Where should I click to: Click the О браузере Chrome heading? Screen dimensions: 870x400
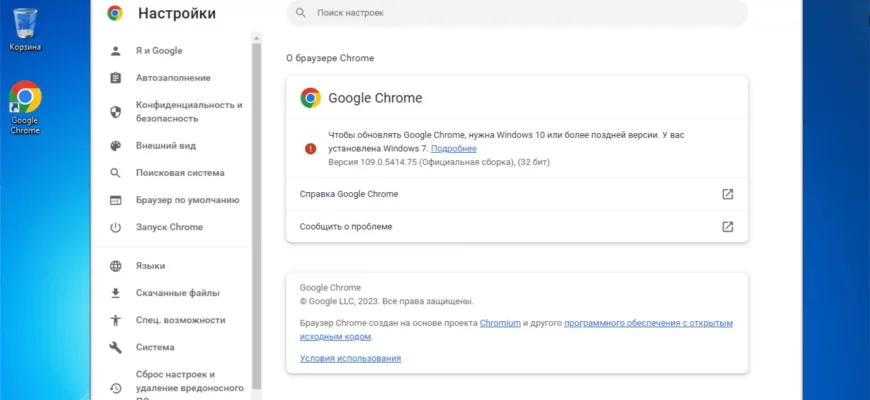(330, 58)
